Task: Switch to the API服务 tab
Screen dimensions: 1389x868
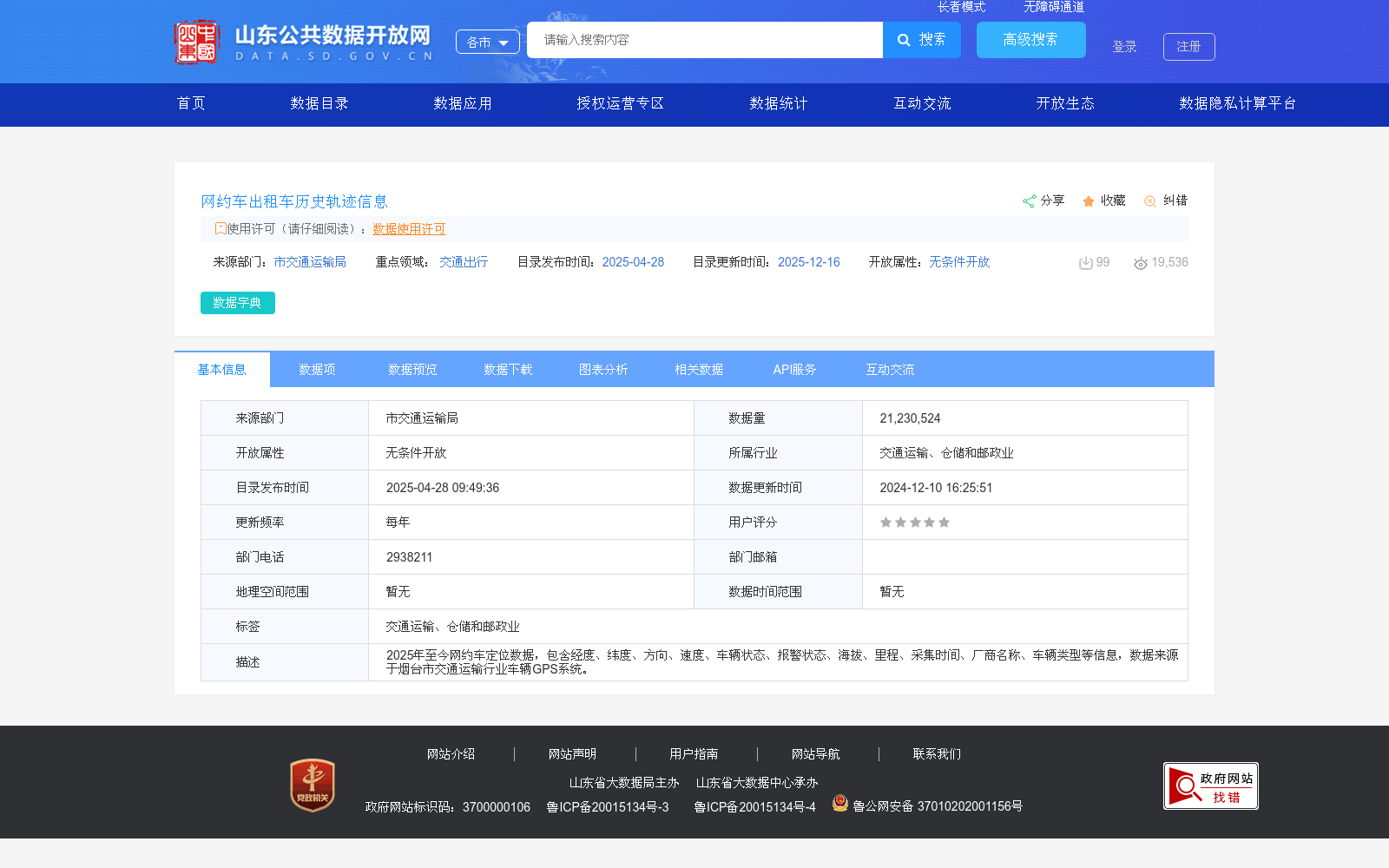Action: pyautogui.click(x=795, y=370)
